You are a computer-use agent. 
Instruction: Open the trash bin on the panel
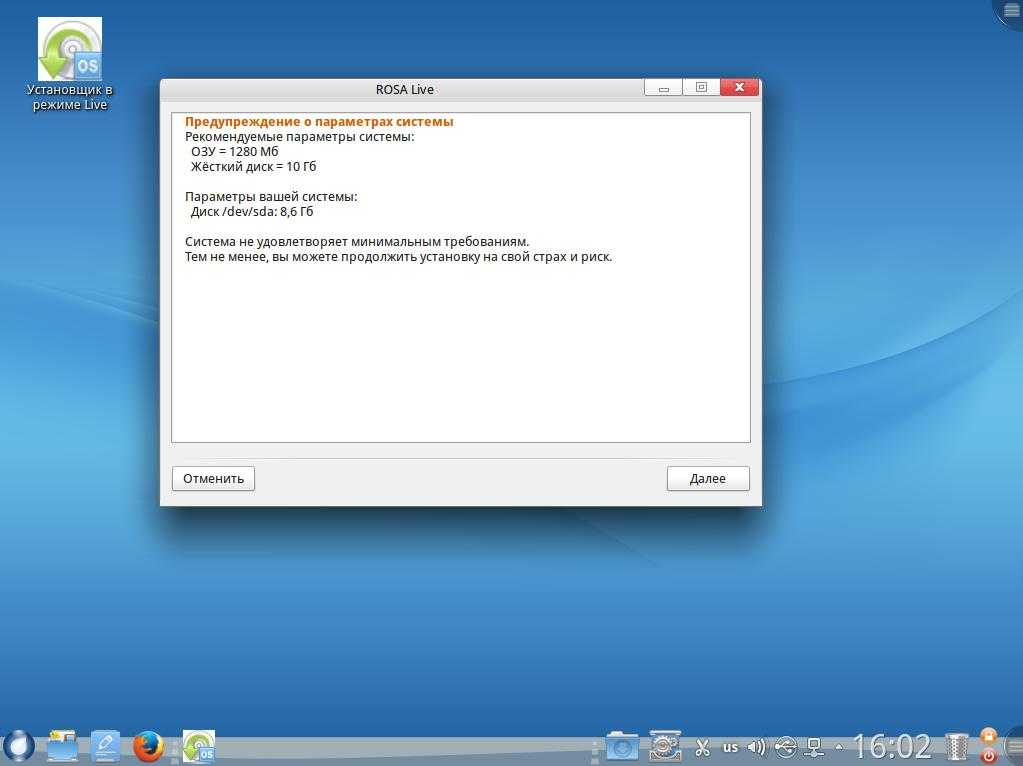pos(957,746)
